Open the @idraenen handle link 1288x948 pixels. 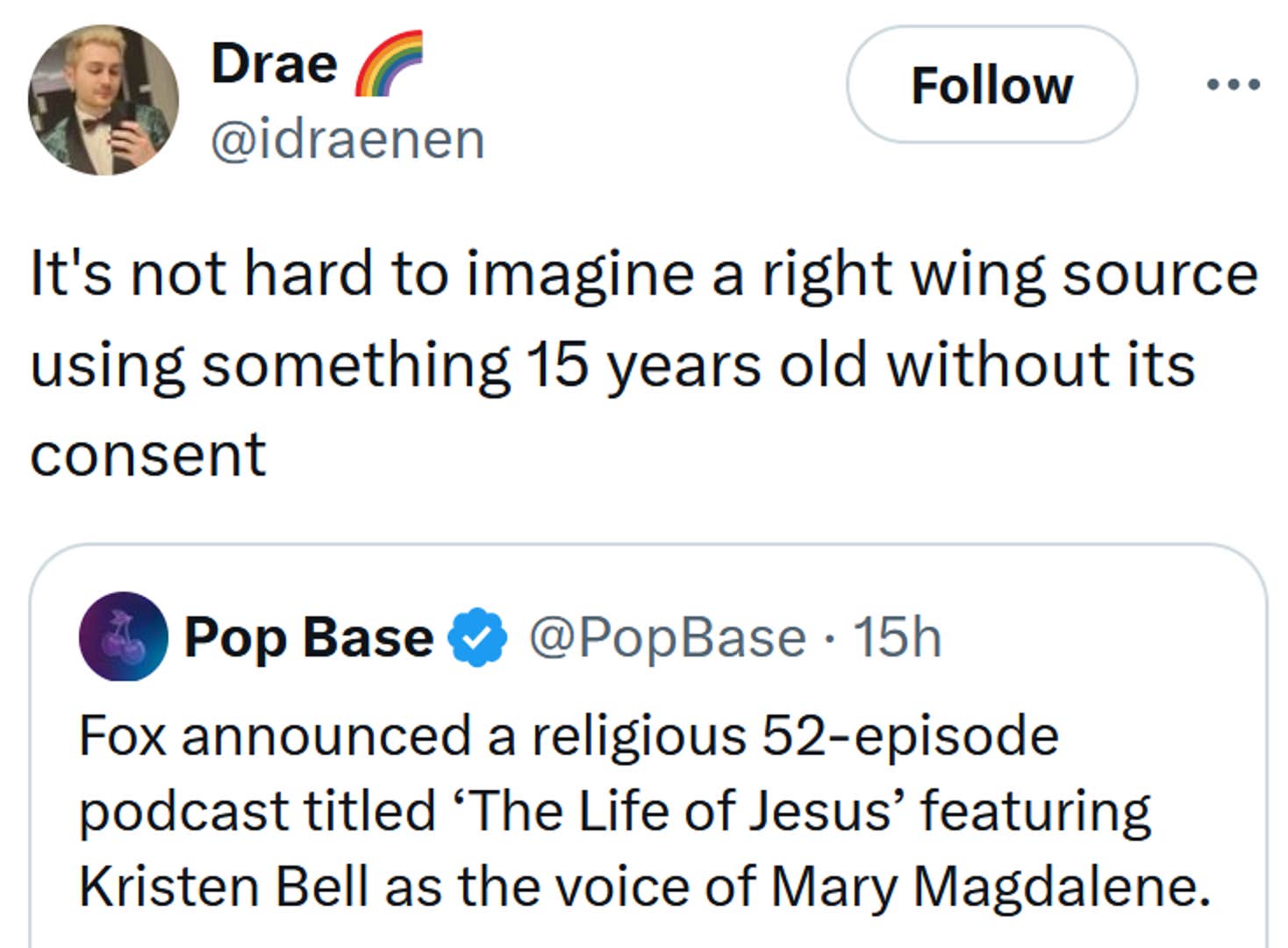(347, 140)
